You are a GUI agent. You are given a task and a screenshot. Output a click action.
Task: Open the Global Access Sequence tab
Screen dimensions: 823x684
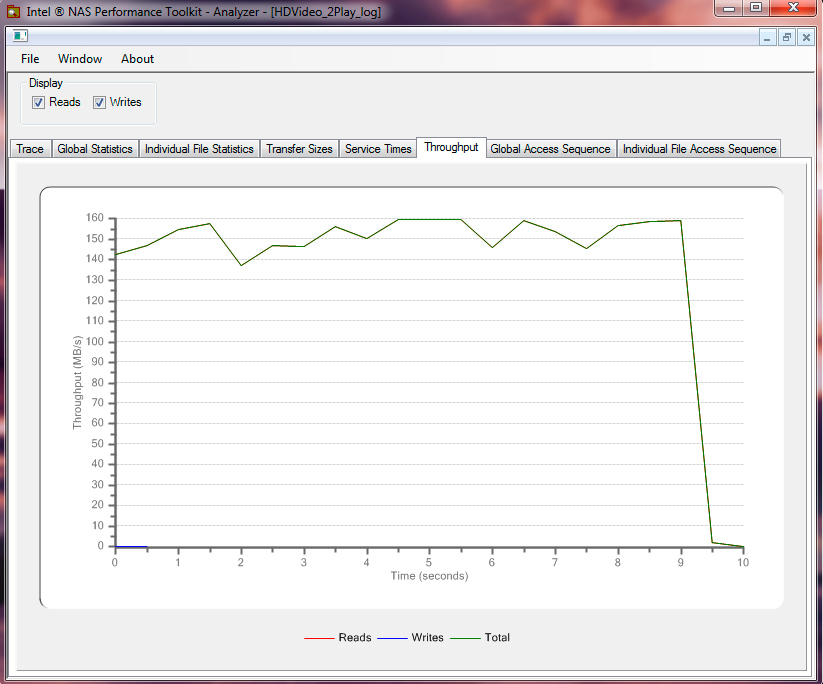[x=551, y=149]
